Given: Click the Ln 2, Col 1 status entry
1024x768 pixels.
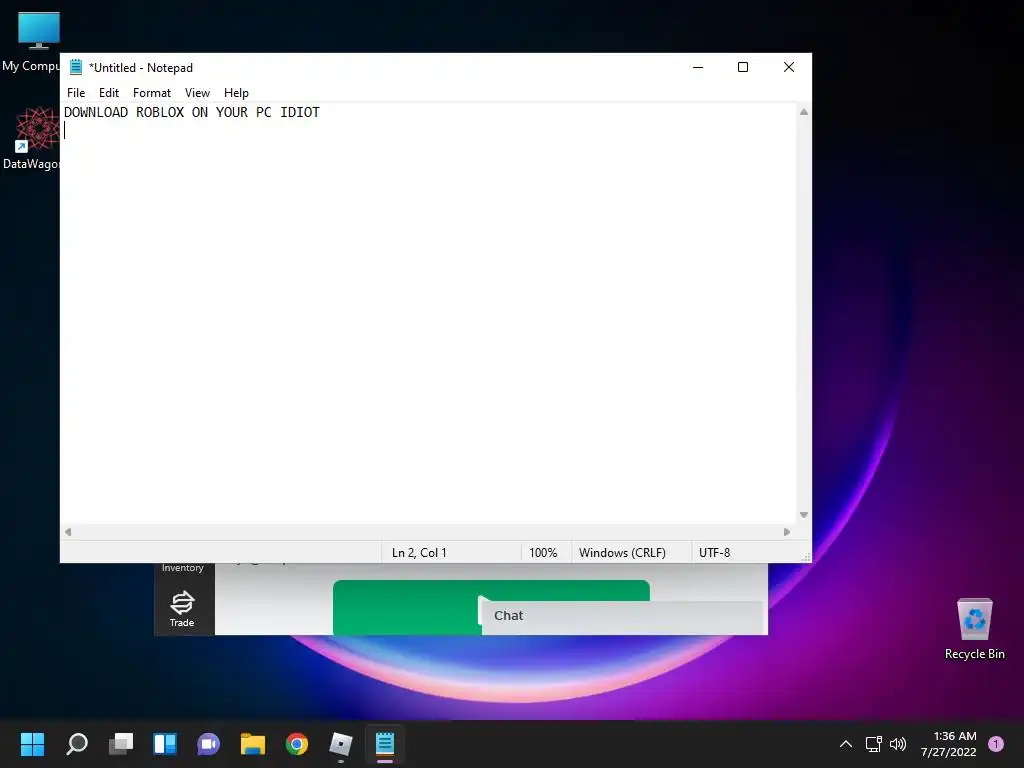Looking at the screenshot, I should (419, 552).
